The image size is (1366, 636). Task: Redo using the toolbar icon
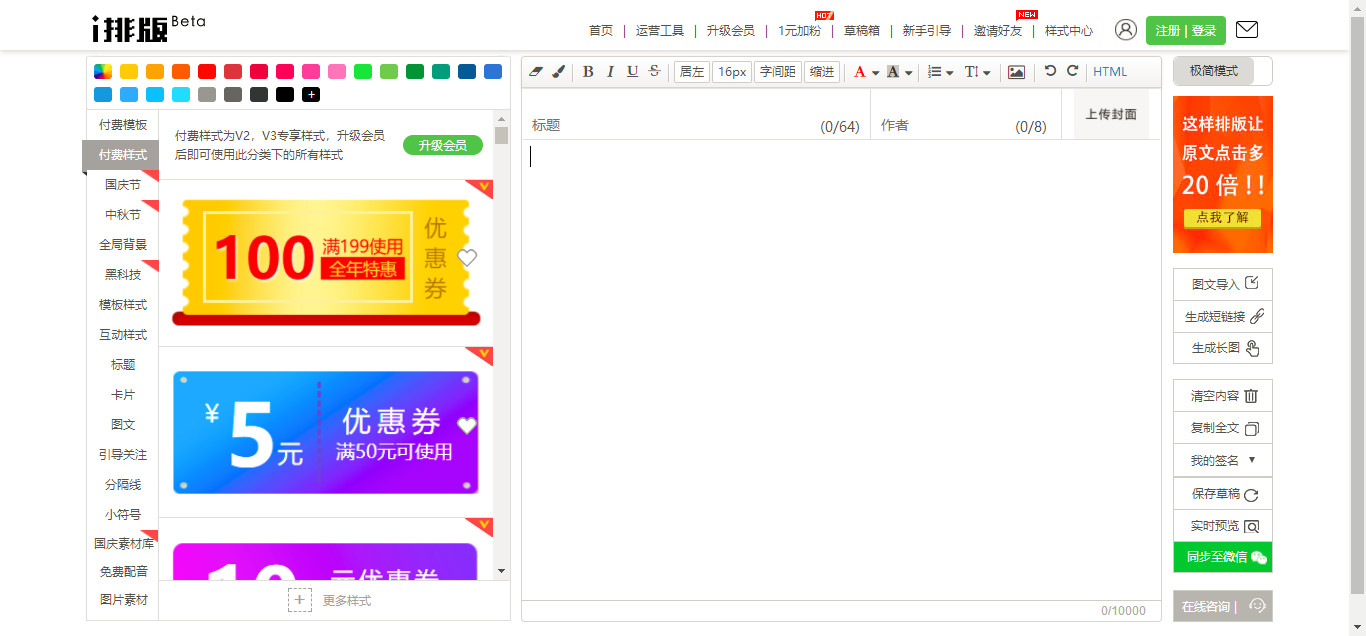click(1072, 71)
